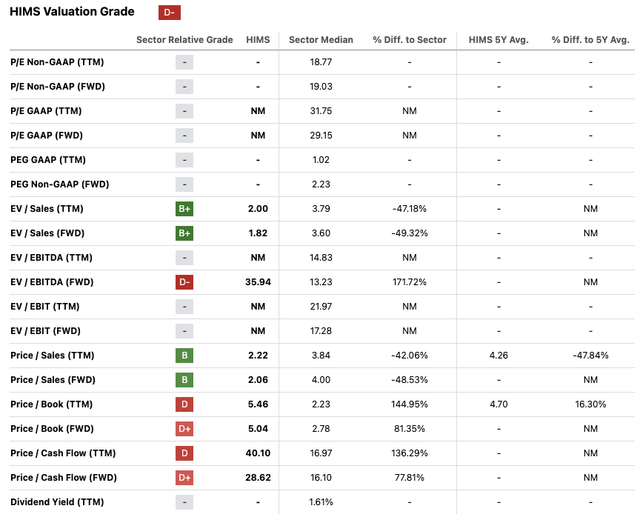Open the Price / Book (FWD) metric
Viewport: 640px width, 520px height.
[52, 429]
